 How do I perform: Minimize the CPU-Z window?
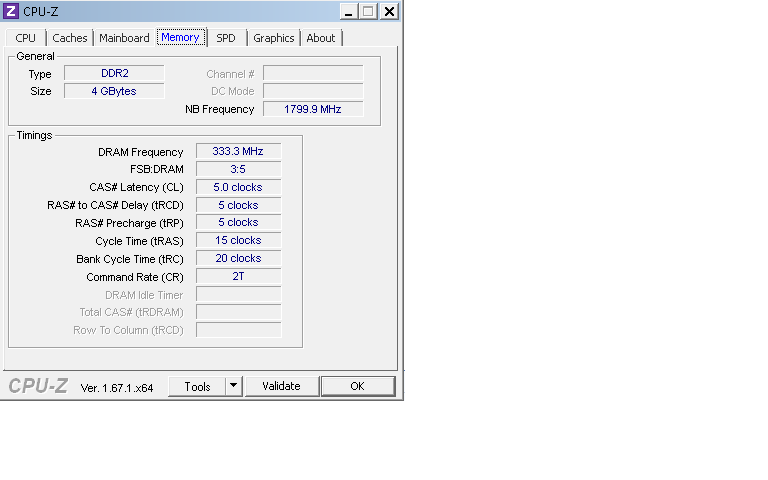pos(348,12)
